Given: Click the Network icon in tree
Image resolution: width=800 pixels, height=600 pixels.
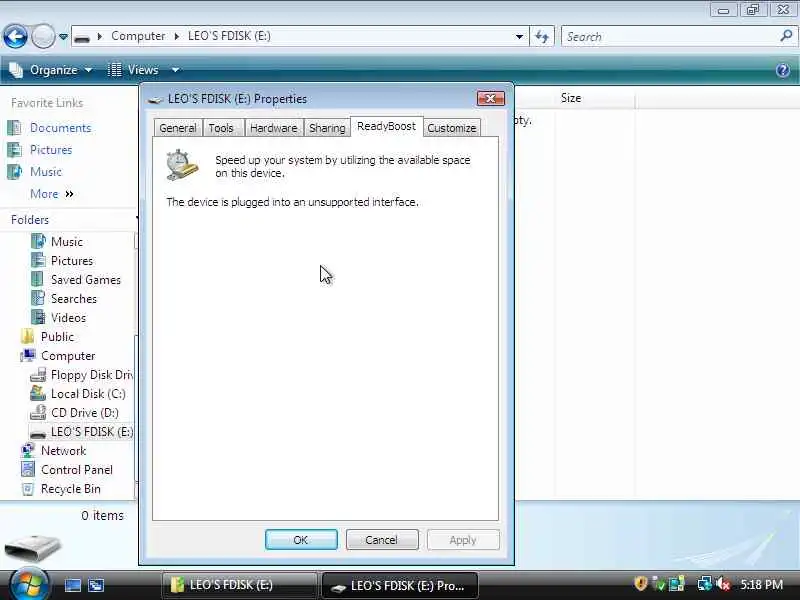Looking at the screenshot, I should (28, 451).
